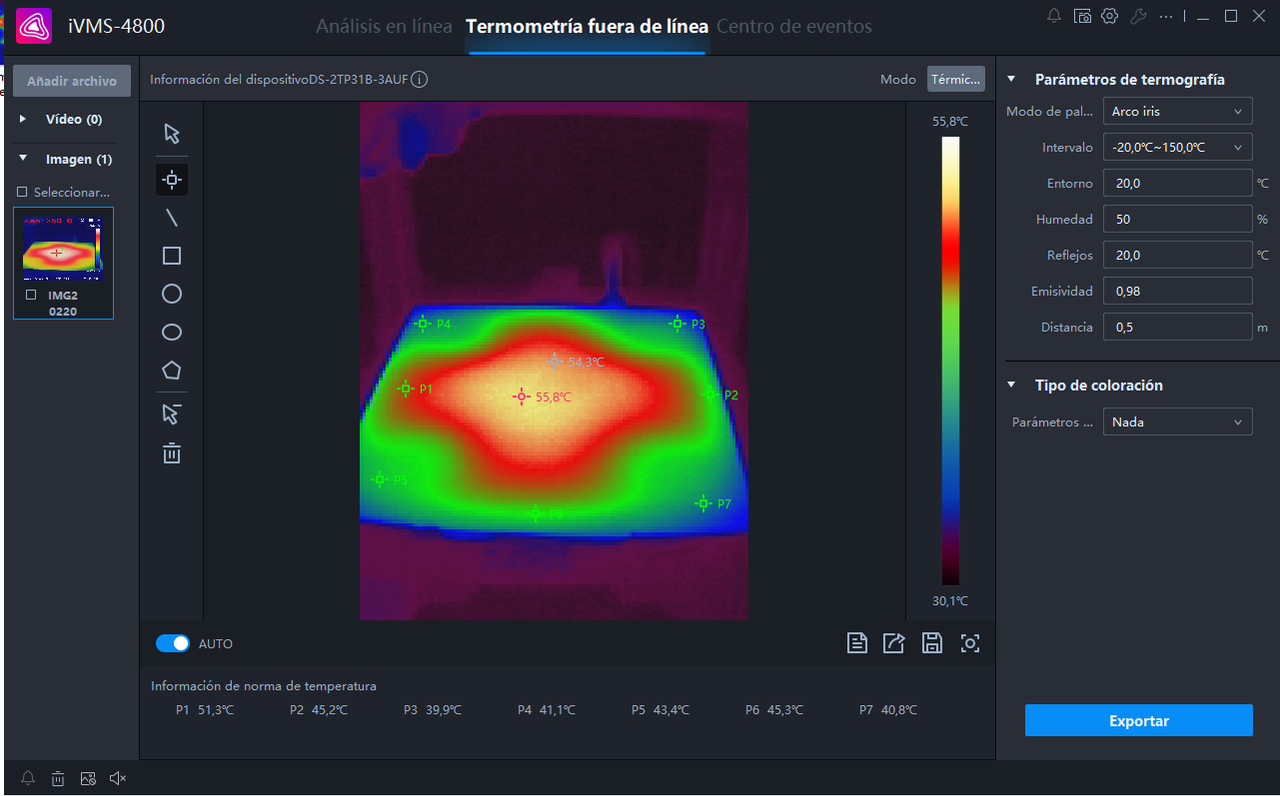Click the top bar bell notification icon

1054,16
